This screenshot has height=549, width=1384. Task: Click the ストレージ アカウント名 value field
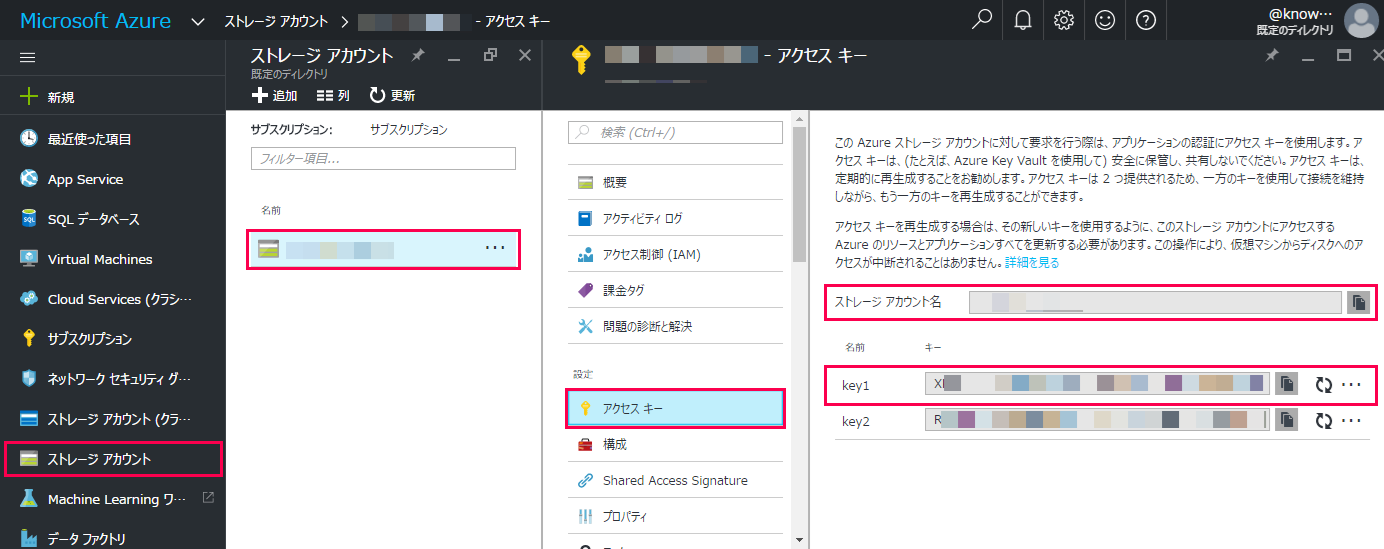point(1155,302)
